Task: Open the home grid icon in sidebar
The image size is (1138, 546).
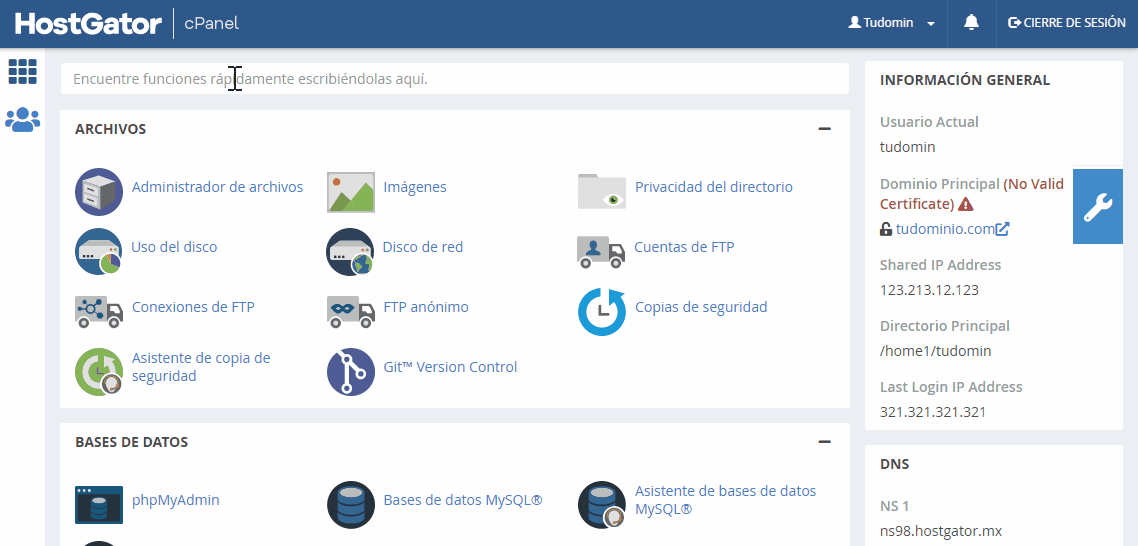Action: click(22, 72)
